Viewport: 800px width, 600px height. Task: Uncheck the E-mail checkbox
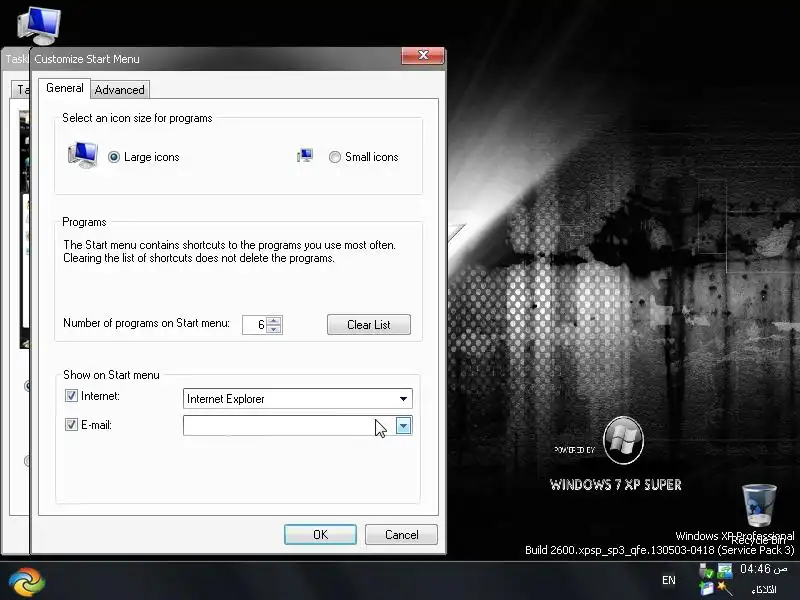pos(71,424)
